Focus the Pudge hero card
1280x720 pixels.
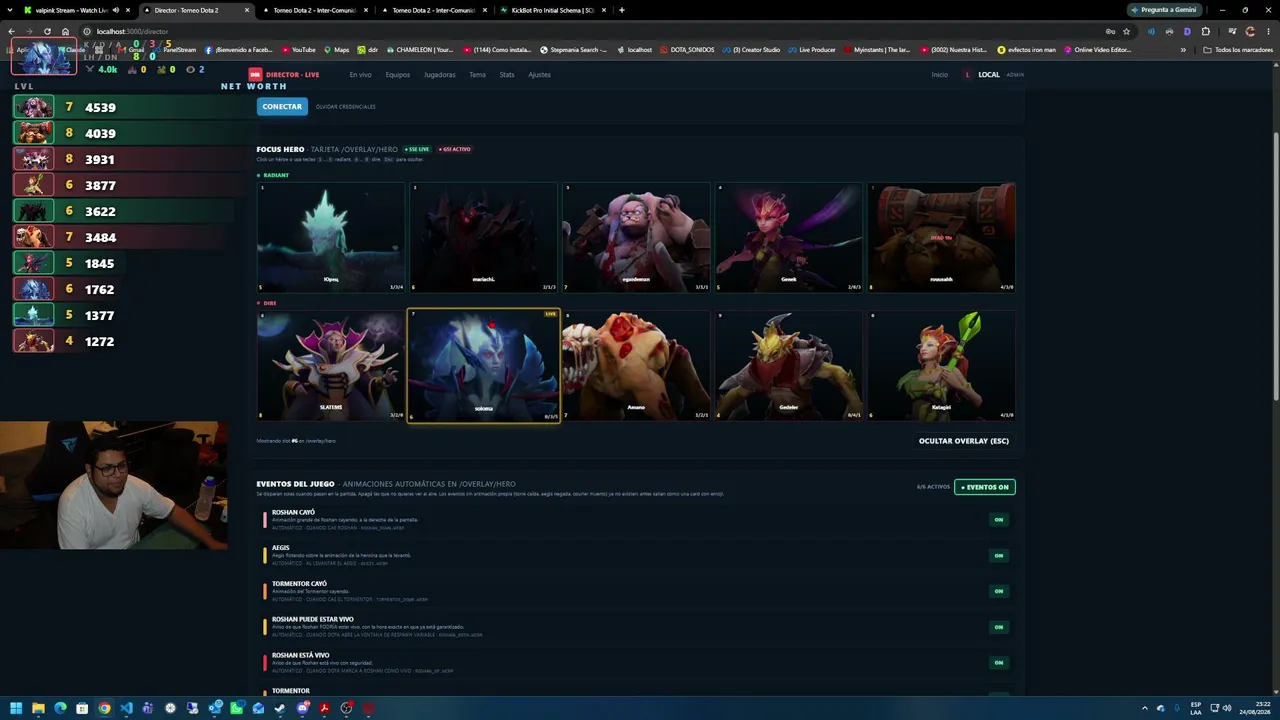point(636,237)
